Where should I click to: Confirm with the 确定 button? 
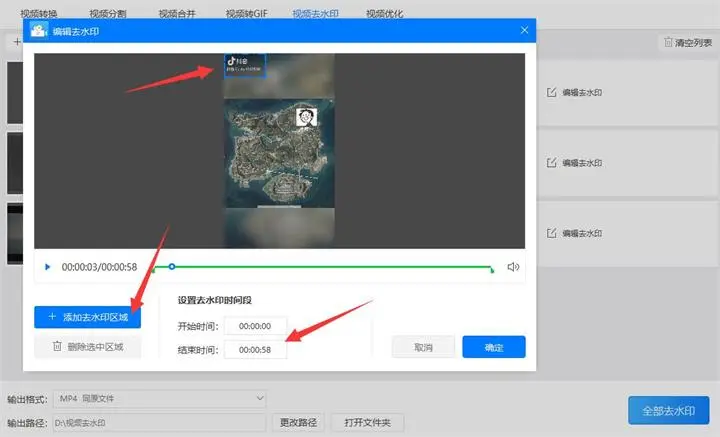[494, 347]
